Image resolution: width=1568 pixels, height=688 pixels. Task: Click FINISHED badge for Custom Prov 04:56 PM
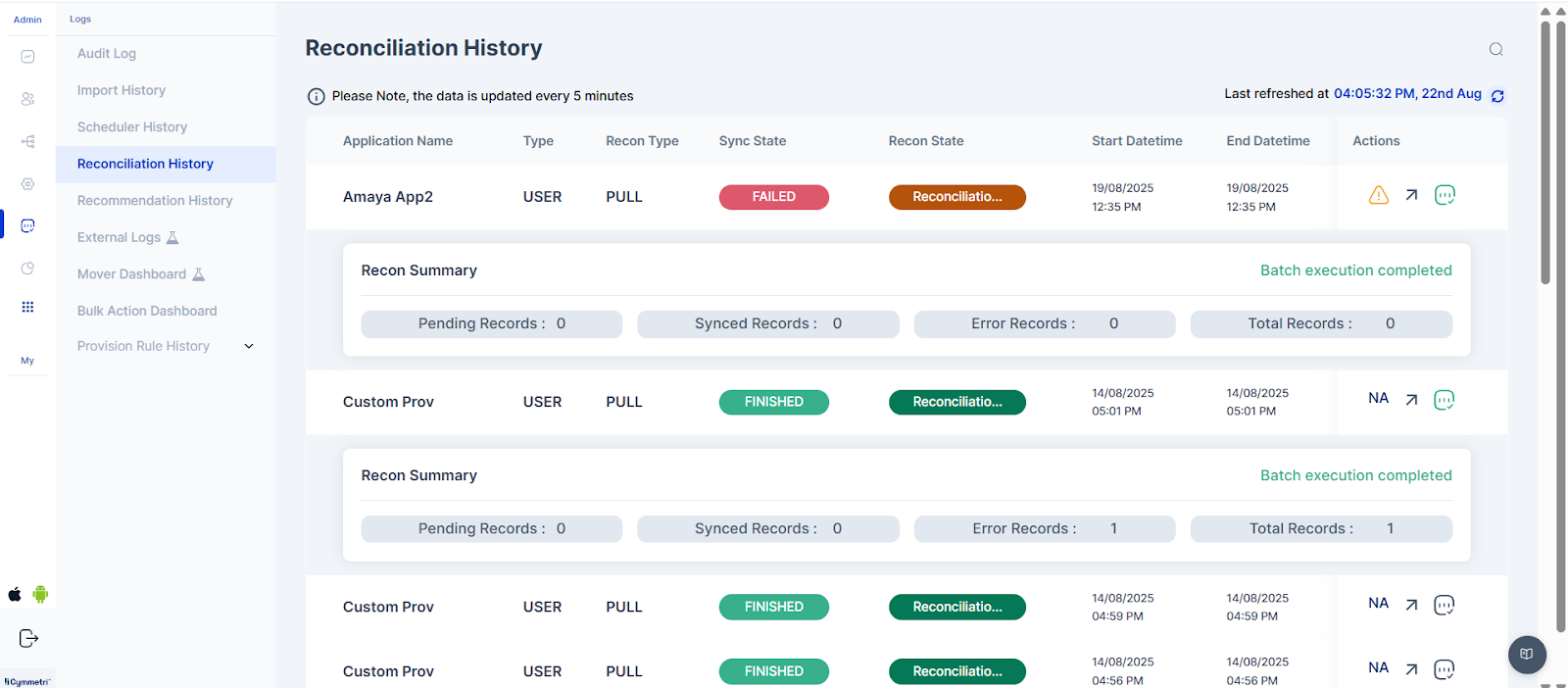point(774,671)
